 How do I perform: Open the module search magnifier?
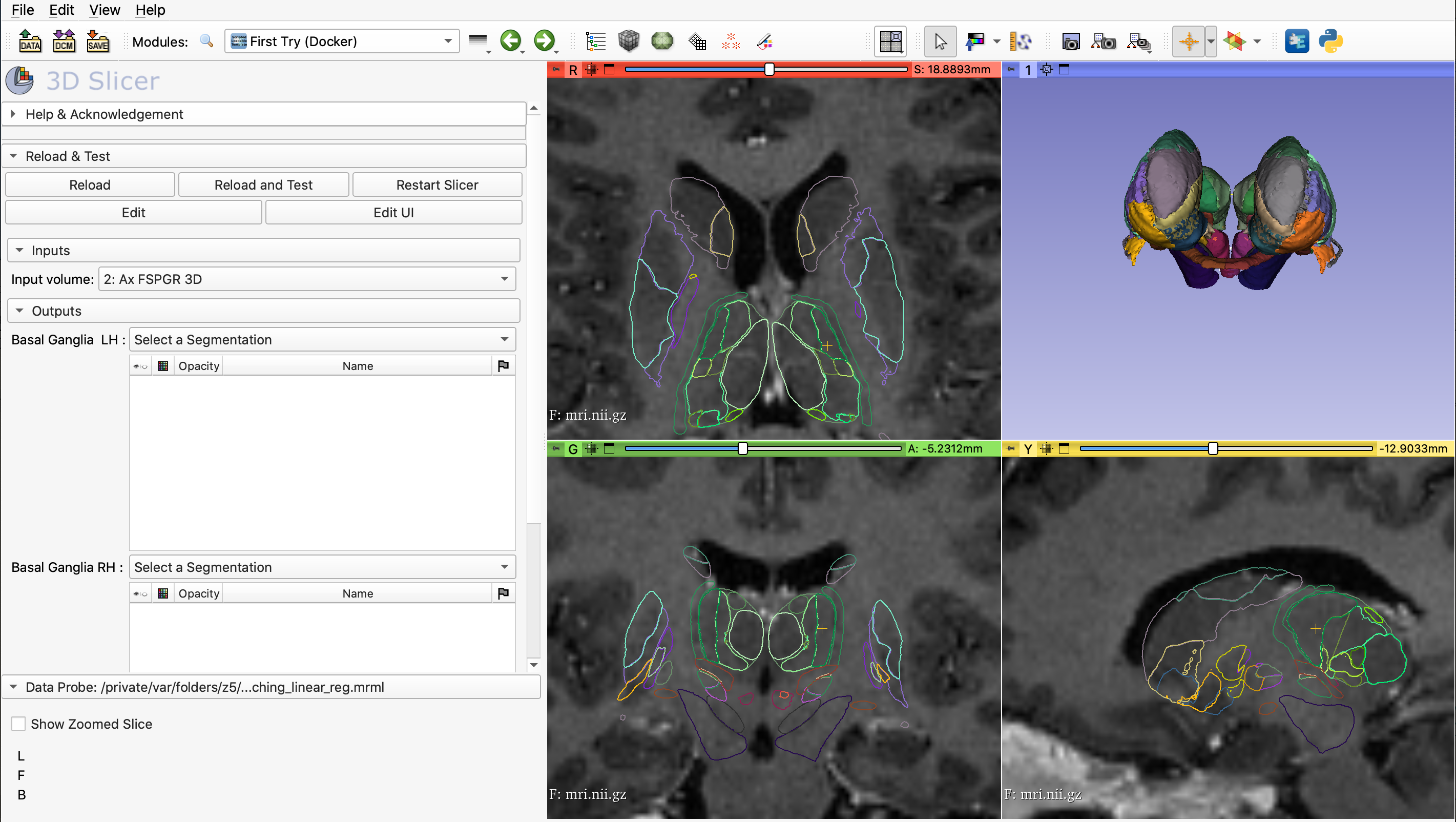206,42
